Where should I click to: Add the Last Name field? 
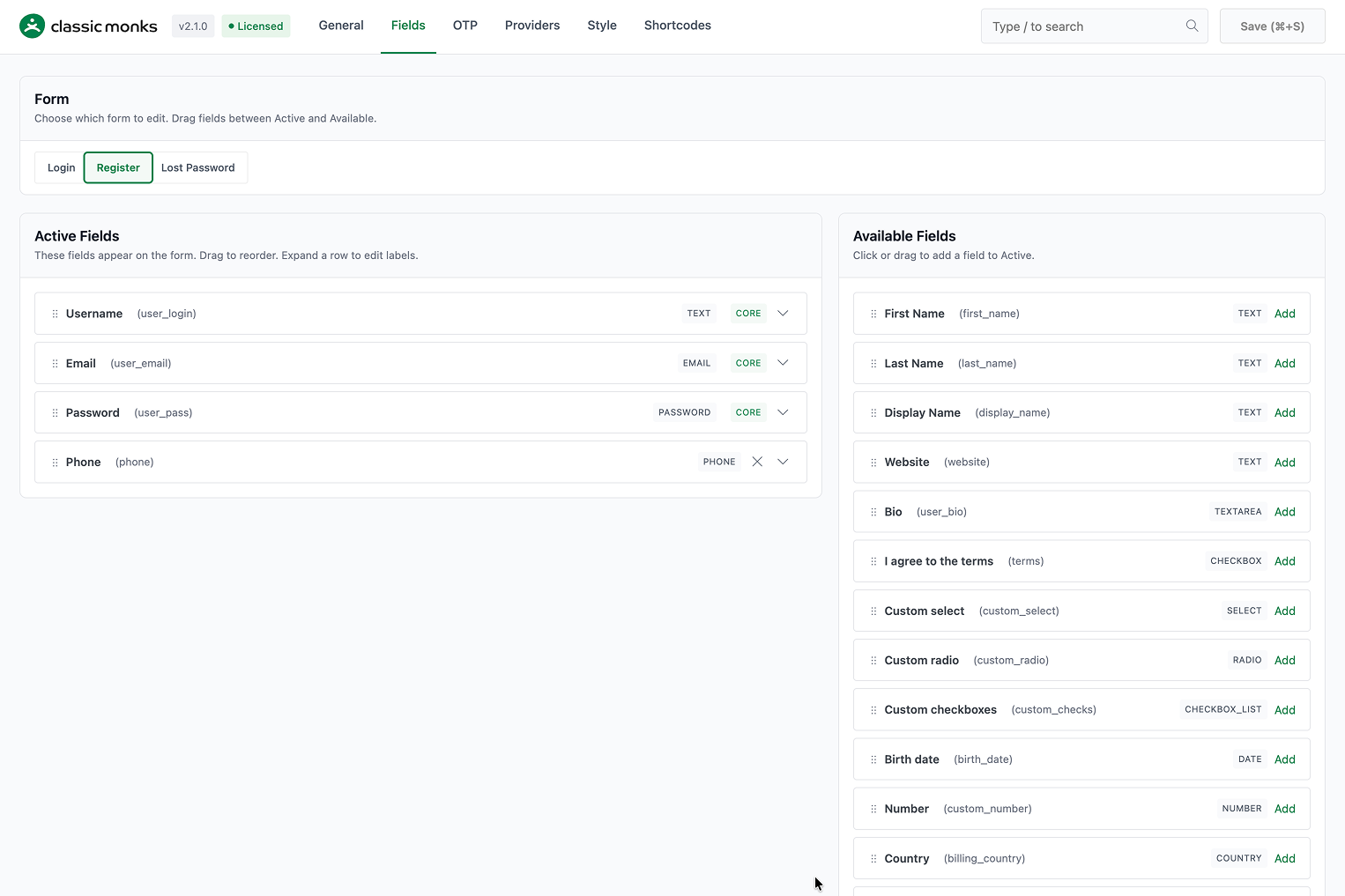[1285, 363]
